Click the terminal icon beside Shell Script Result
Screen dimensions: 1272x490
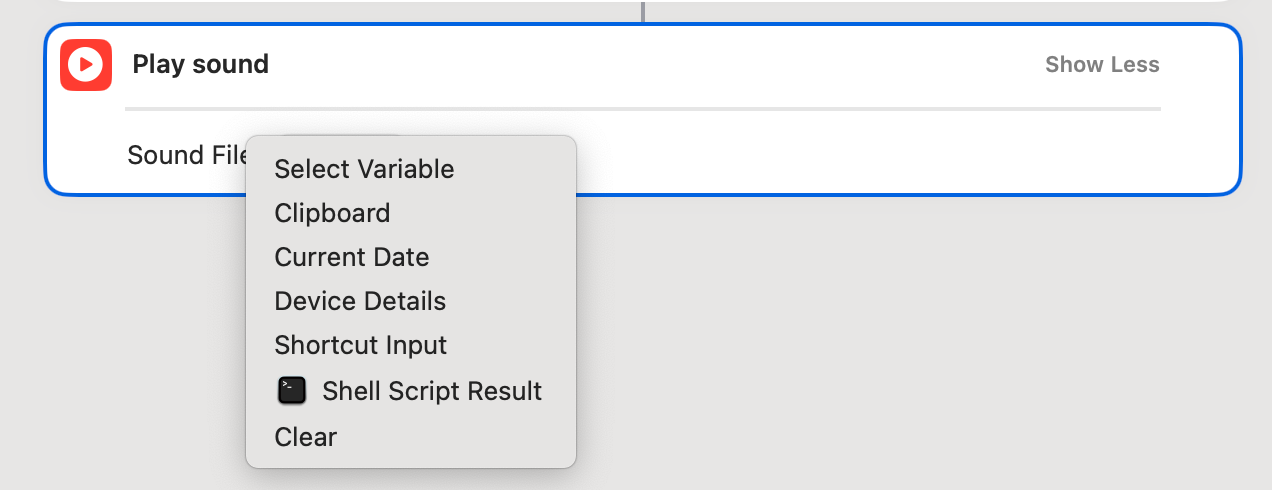pos(292,391)
